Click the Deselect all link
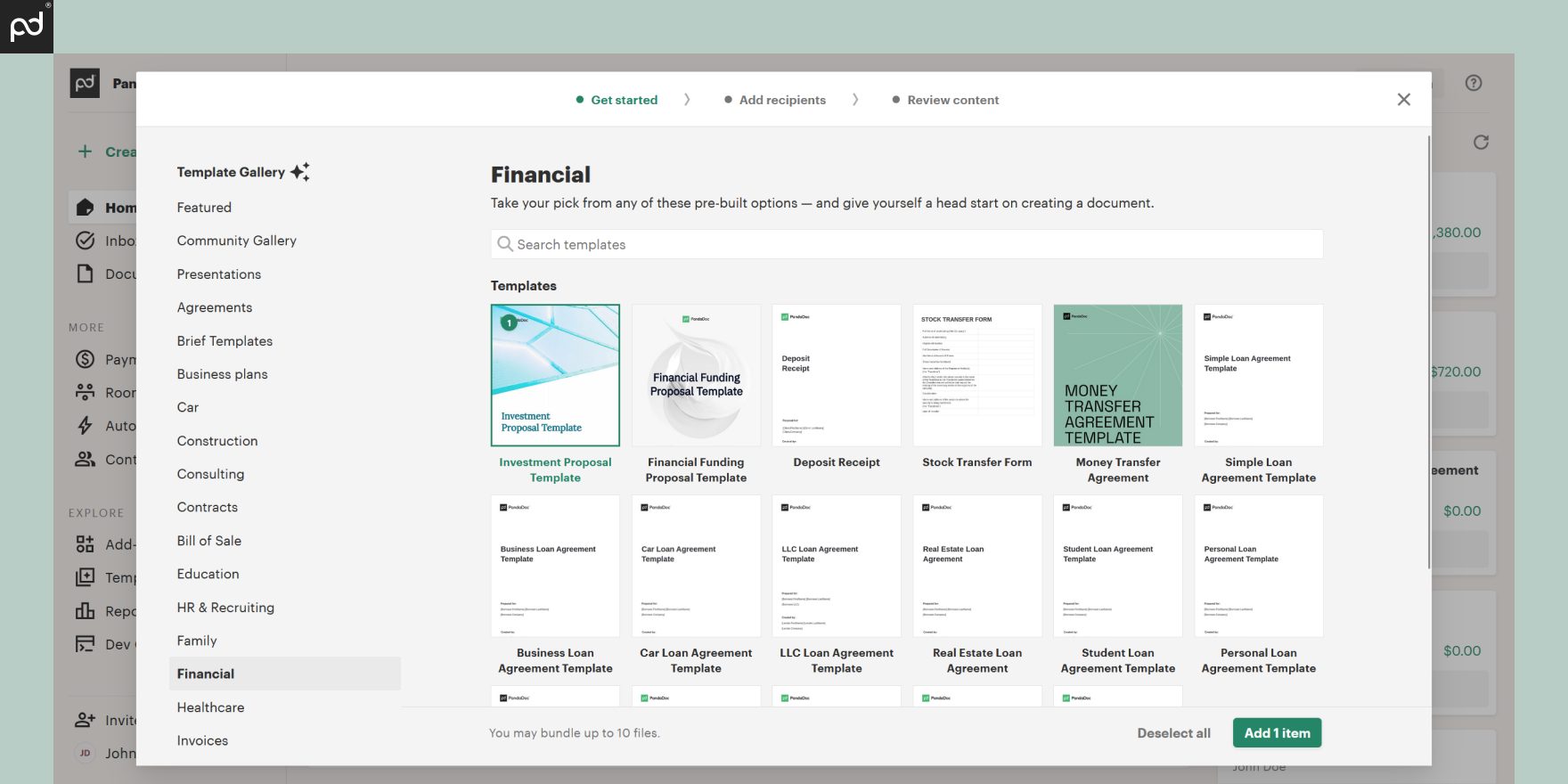This screenshot has width=1568, height=784. coord(1173,733)
